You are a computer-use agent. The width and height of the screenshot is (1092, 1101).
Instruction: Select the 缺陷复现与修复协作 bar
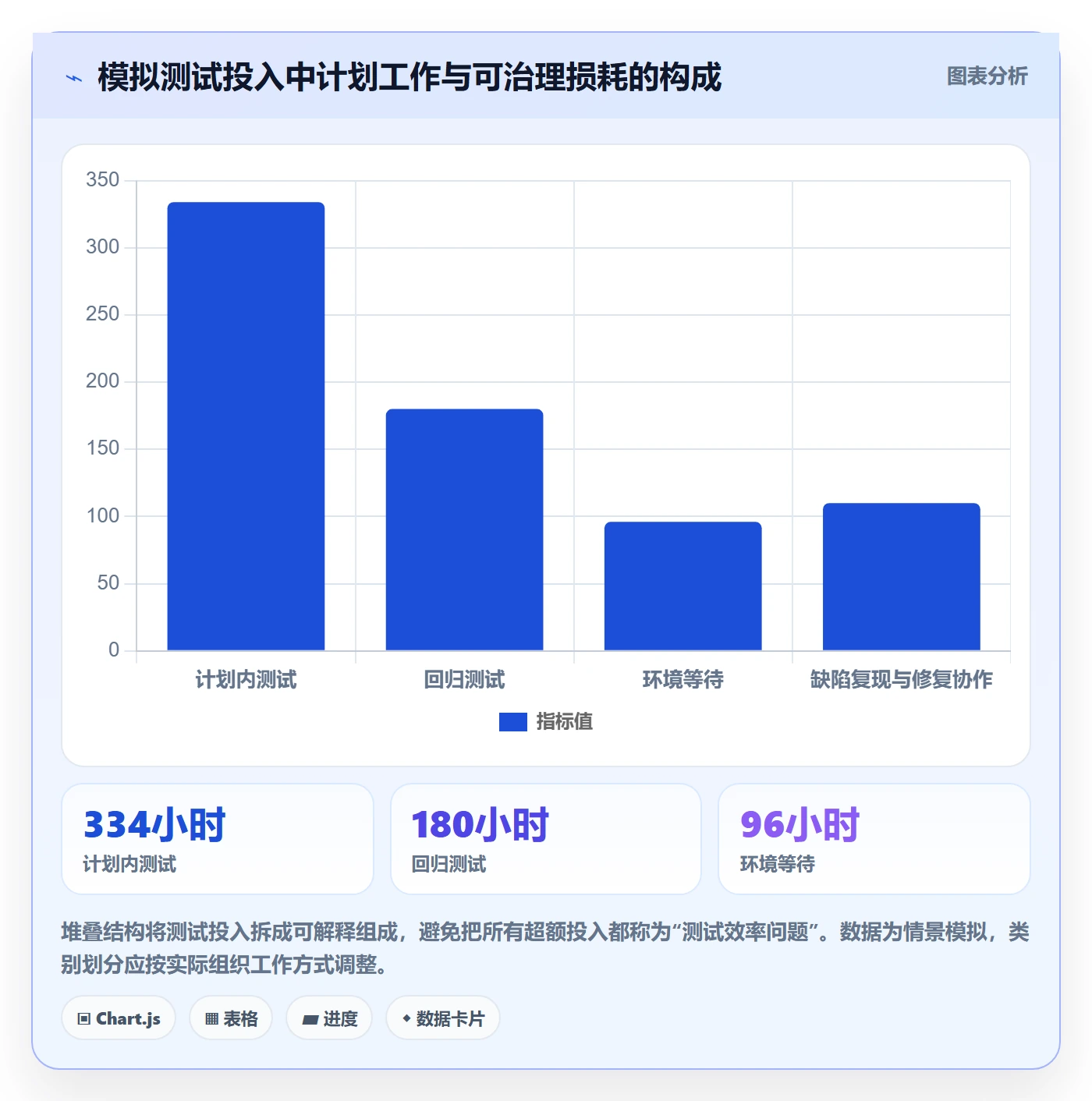901,576
